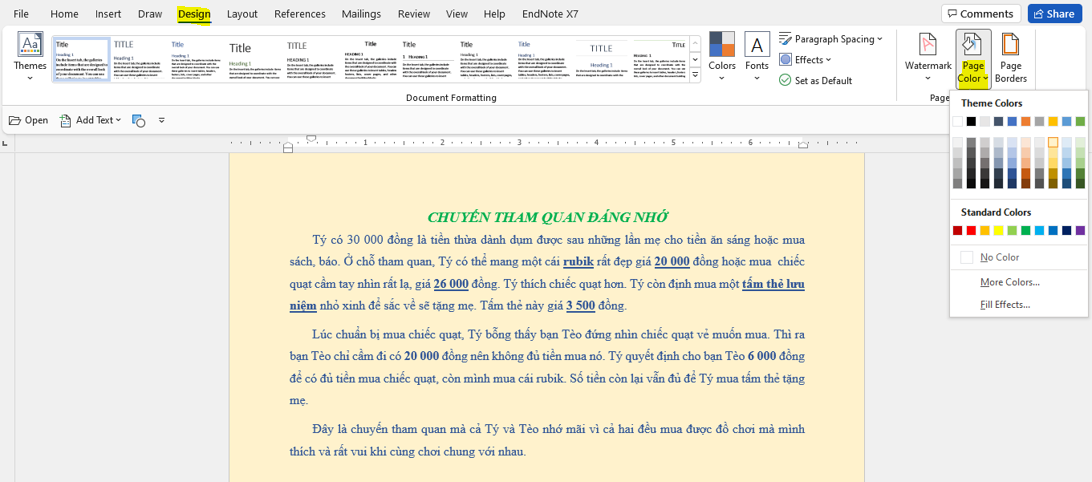The width and height of the screenshot is (1092, 482).
Task: Expand the Add Text dropdown
Action: (91, 120)
